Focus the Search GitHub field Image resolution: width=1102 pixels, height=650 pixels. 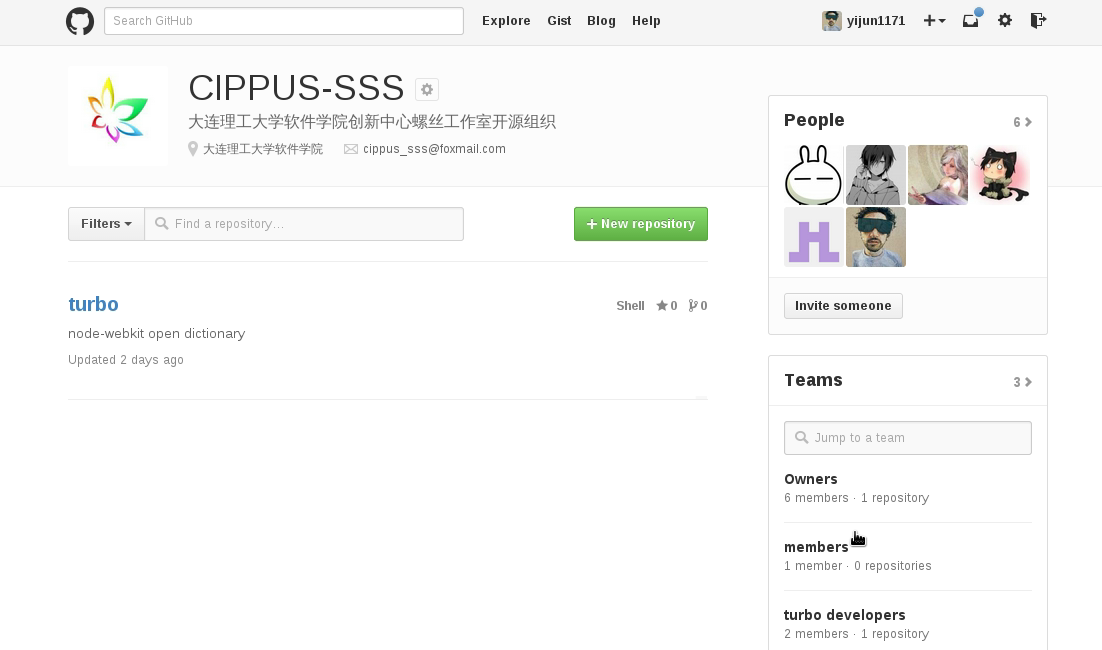pyautogui.click(x=284, y=21)
